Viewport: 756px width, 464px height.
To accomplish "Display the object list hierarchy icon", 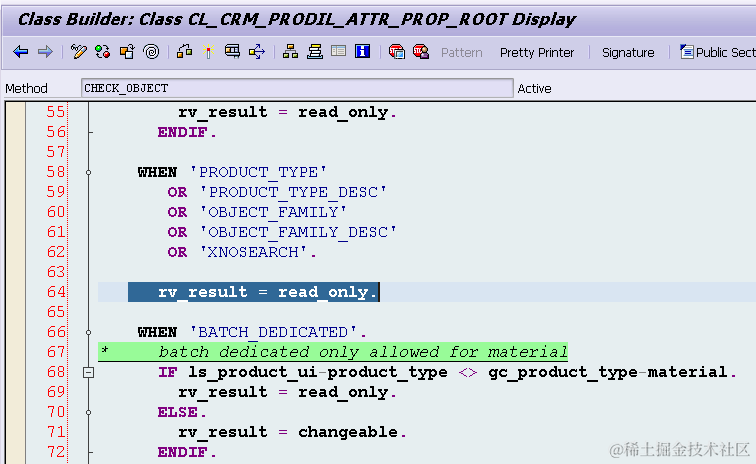I will (x=290, y=52).
